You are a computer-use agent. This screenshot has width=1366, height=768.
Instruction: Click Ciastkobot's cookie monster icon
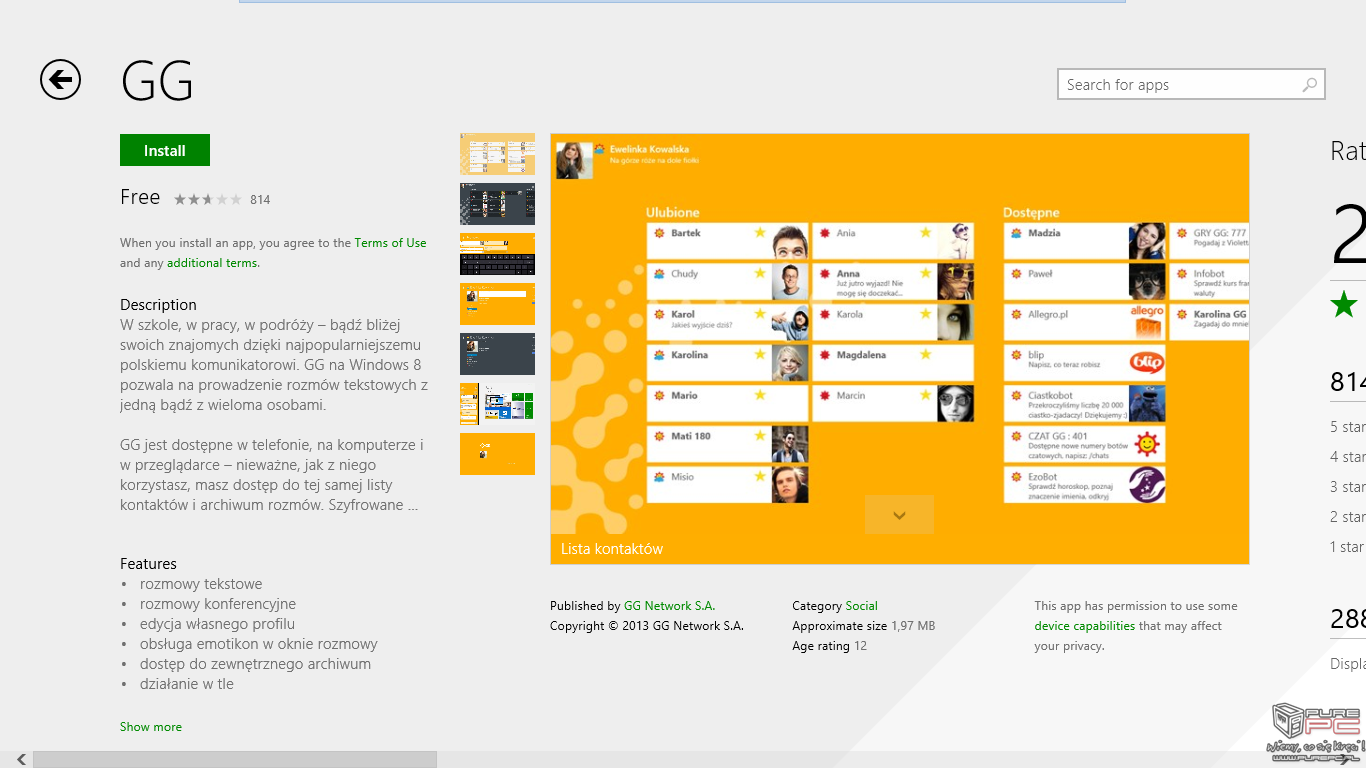coord(1147,404)
